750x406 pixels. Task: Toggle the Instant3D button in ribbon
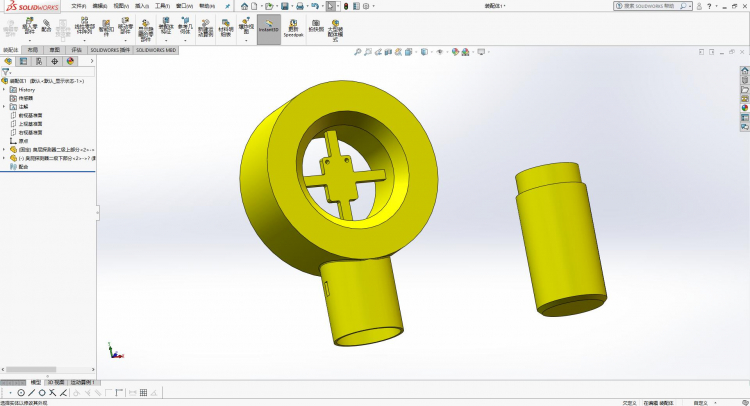(x=269, y=29)
